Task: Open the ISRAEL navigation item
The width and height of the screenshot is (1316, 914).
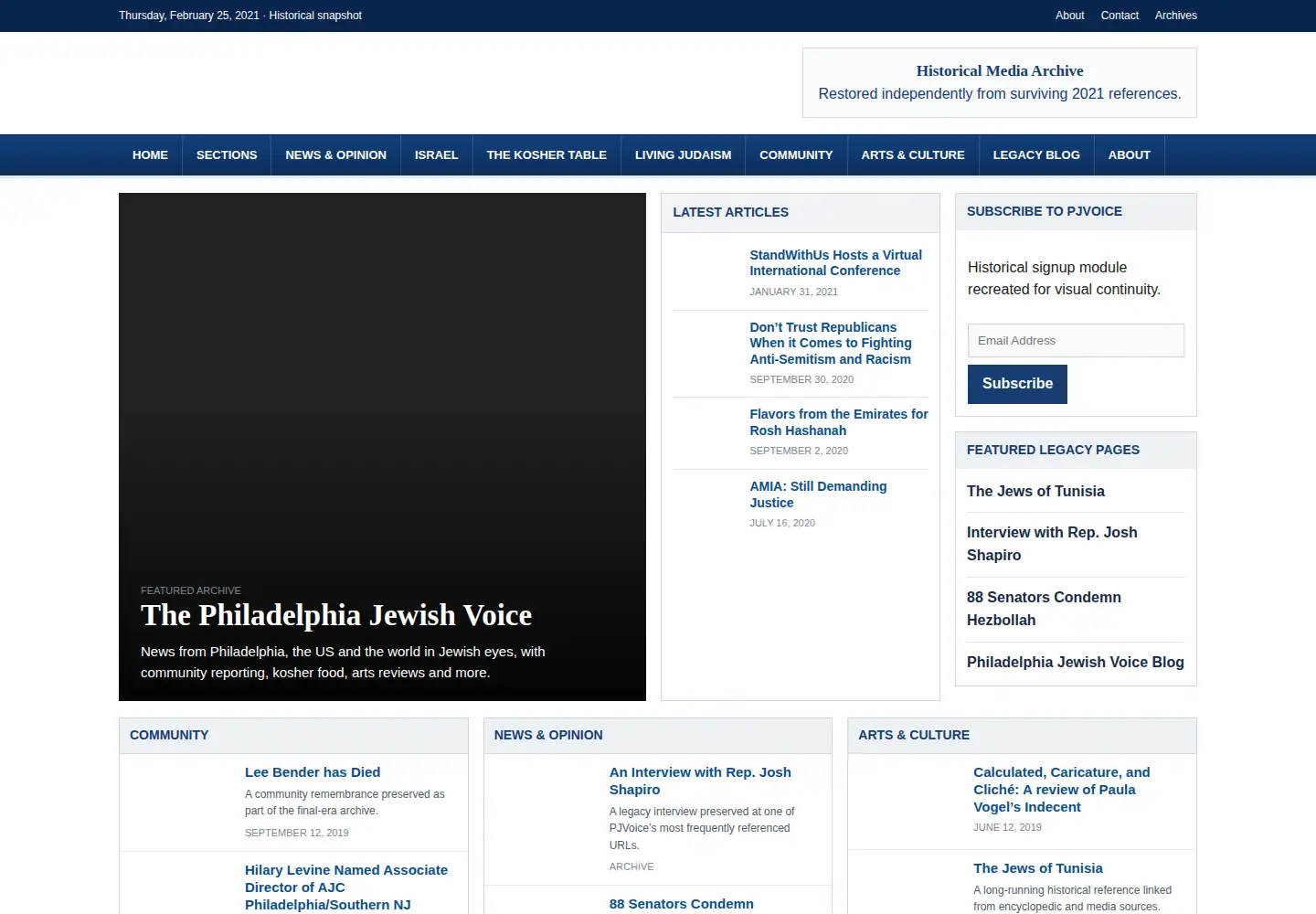Action: pyautogui.click(x=436, y=155)
